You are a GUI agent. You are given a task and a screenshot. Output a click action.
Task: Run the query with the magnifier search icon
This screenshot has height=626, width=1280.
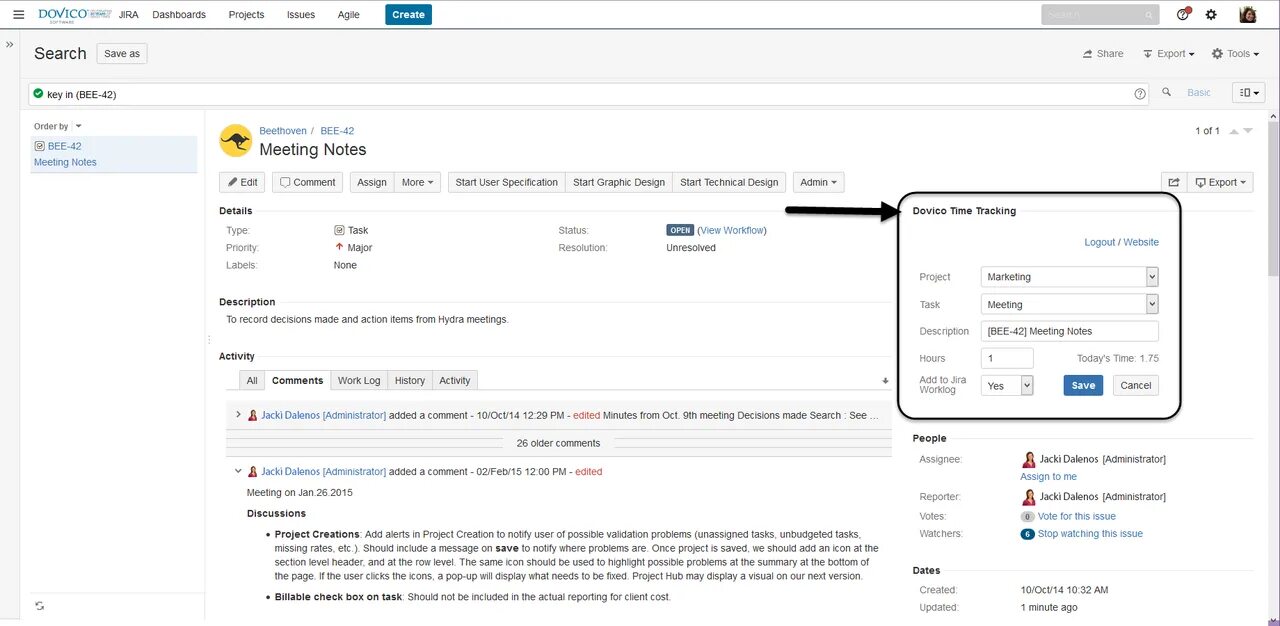click(x=1167, y=92)
